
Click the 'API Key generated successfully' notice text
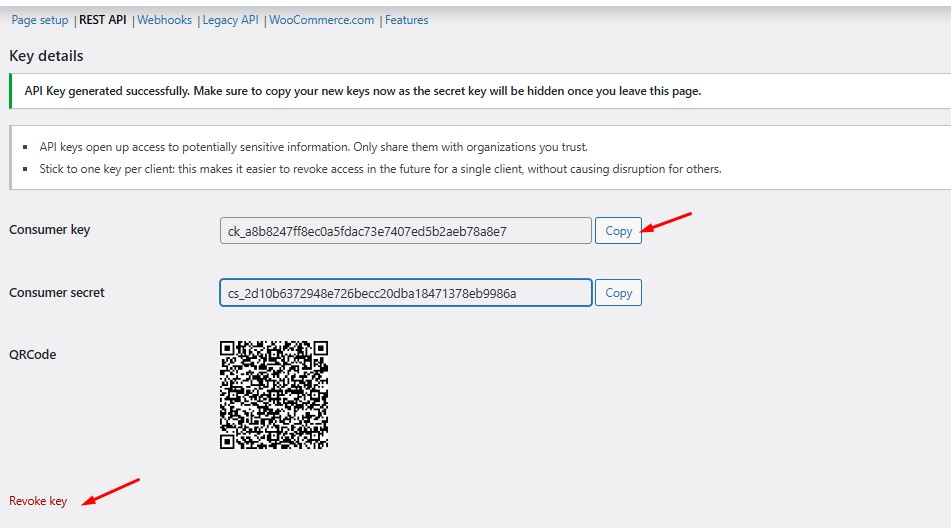pyautogui.click(x=363, y=91)
